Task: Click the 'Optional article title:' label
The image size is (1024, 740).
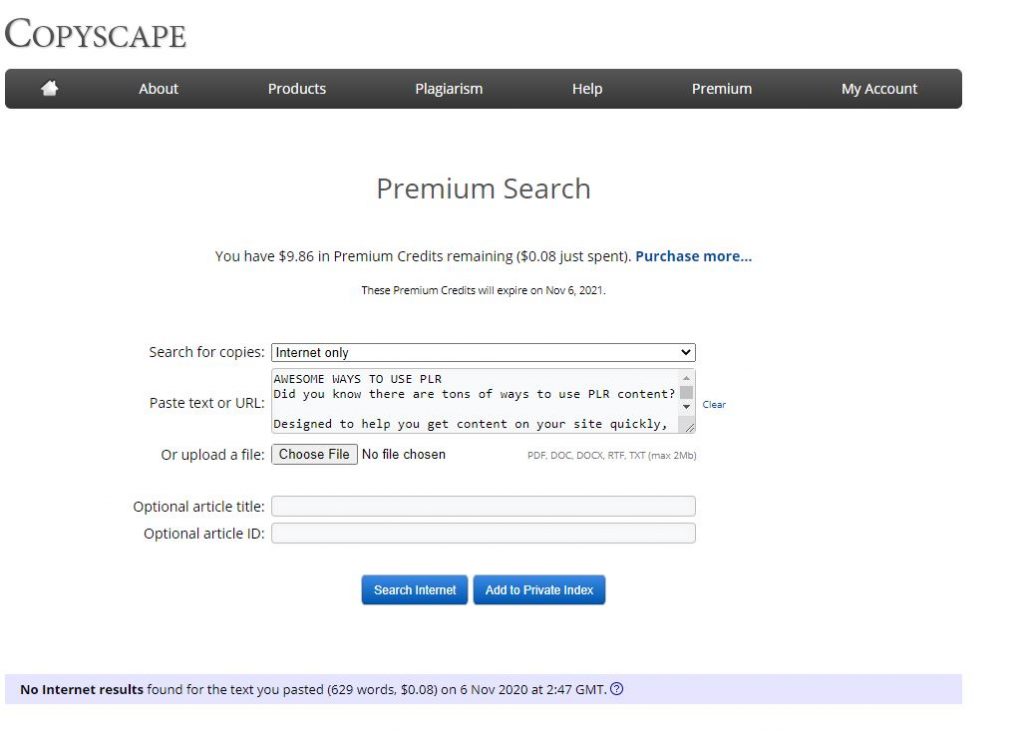Action: pyautogui.click(x=199, y=506)
